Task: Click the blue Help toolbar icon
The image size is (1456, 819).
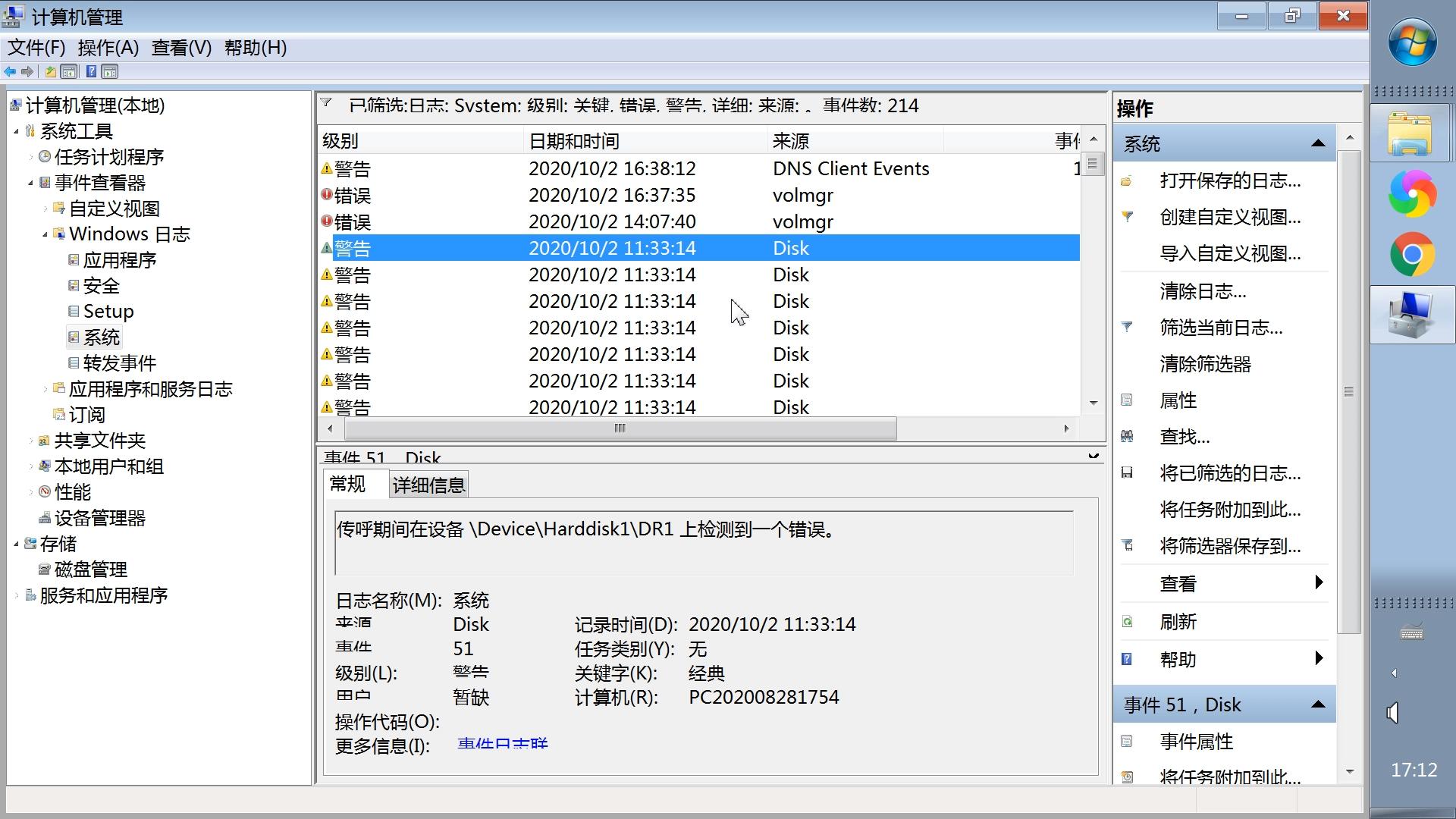Action: (91, 72)
